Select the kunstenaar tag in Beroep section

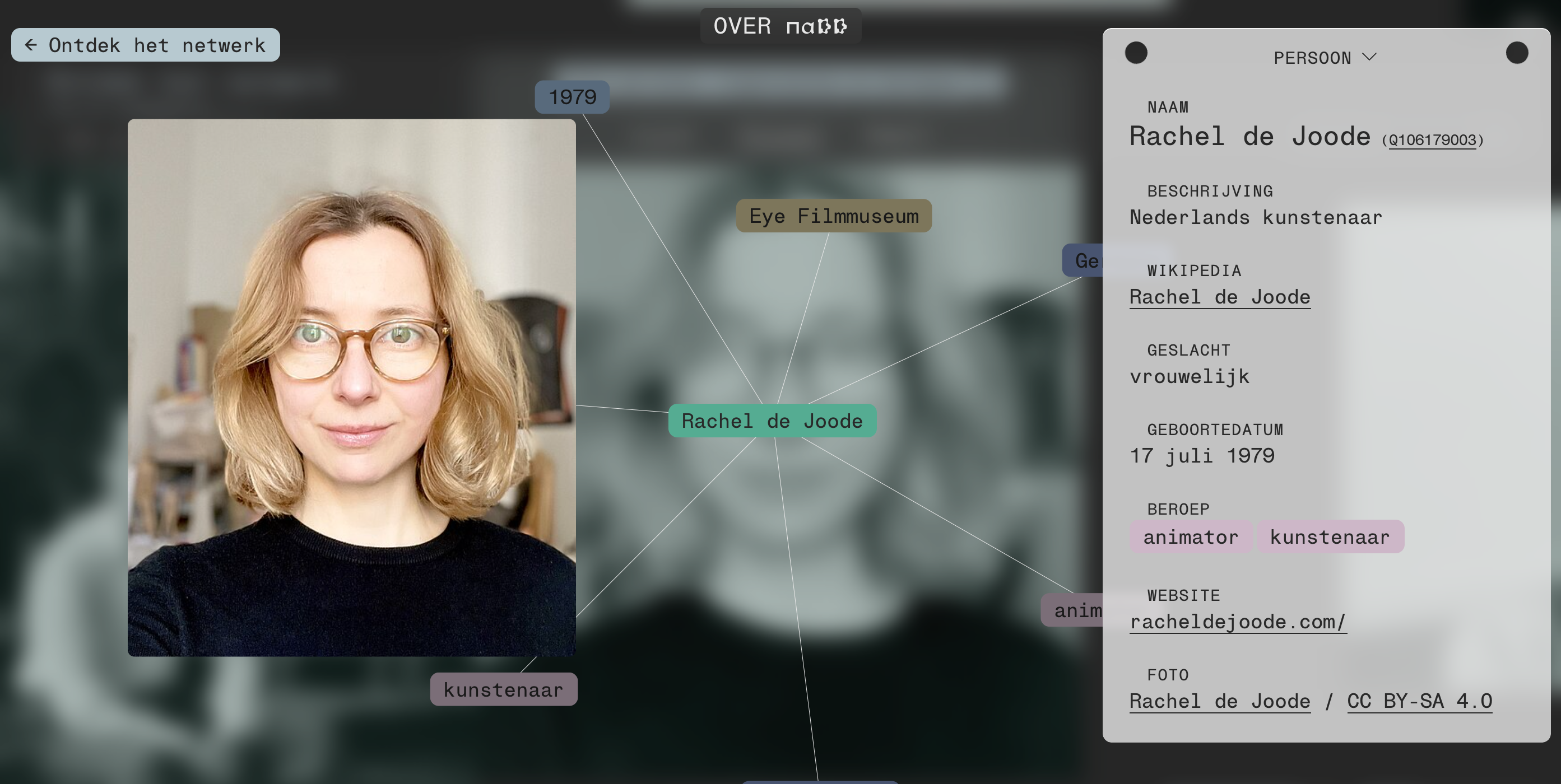1330,537
